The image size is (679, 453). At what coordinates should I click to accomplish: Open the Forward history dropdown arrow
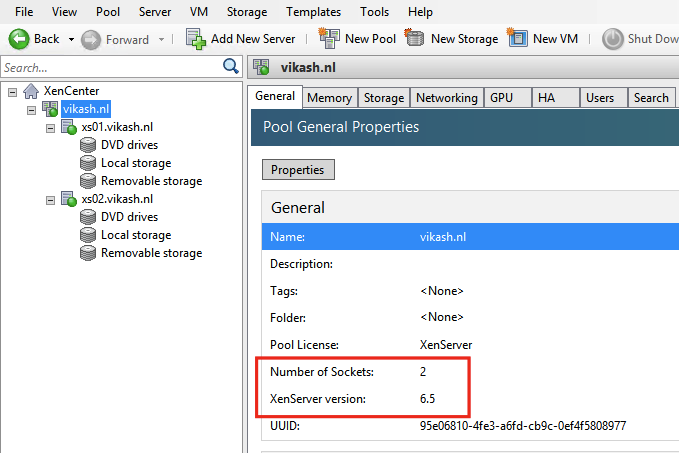161,39
